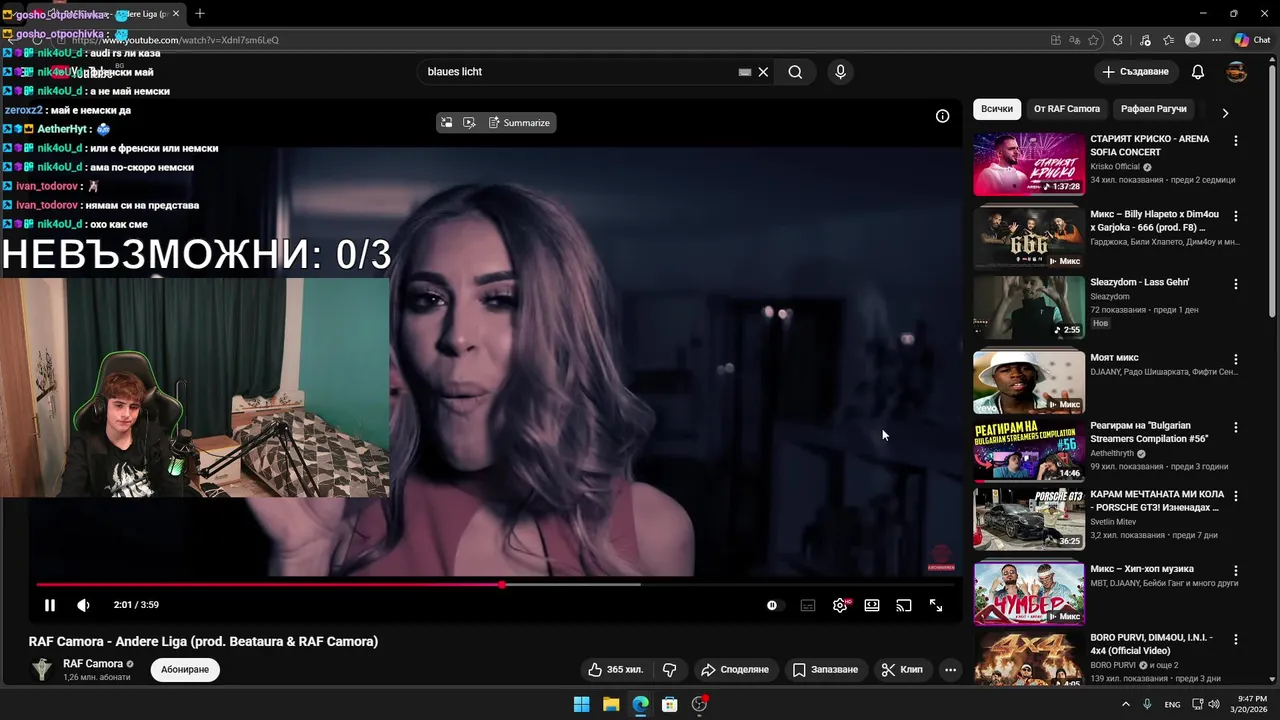Like the video showing 365 хил.
The image size is (1280, 720).
[x=615, y=669]
